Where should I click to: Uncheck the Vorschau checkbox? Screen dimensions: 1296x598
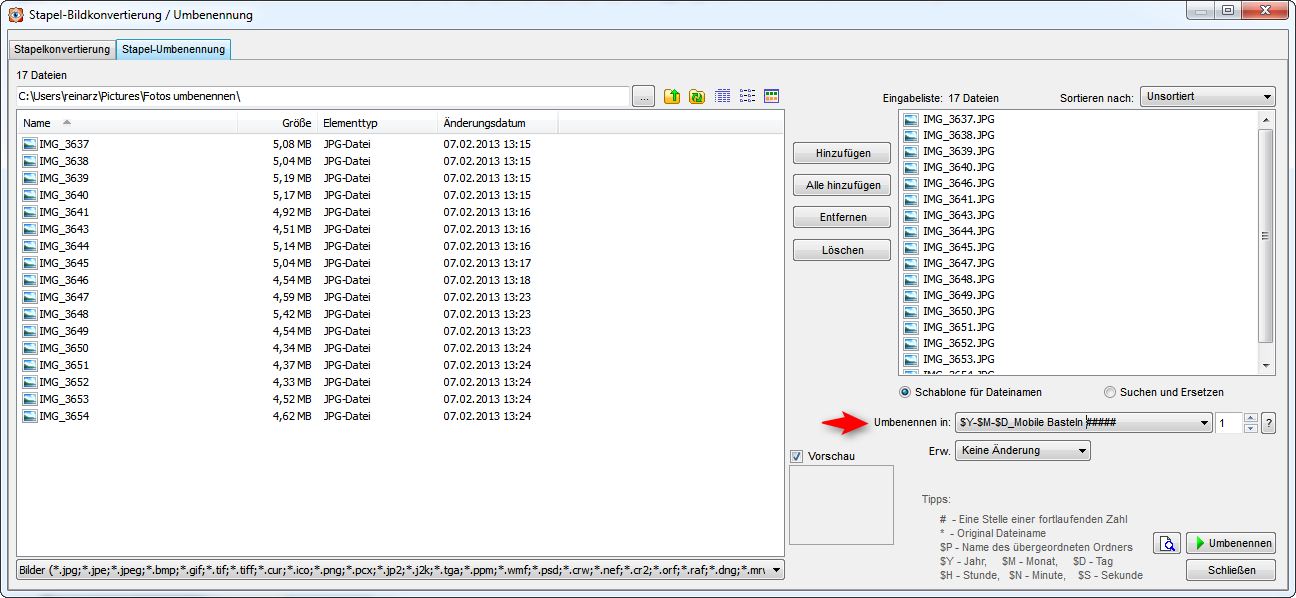[797, 457]
